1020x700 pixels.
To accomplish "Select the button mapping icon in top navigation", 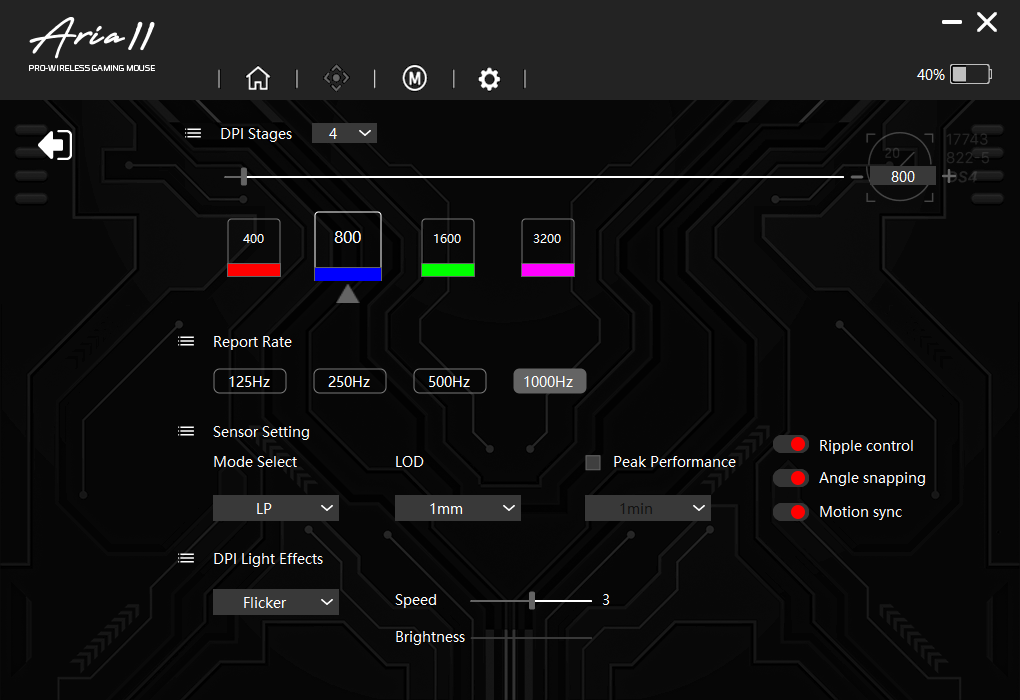I will tap(337, 78).
